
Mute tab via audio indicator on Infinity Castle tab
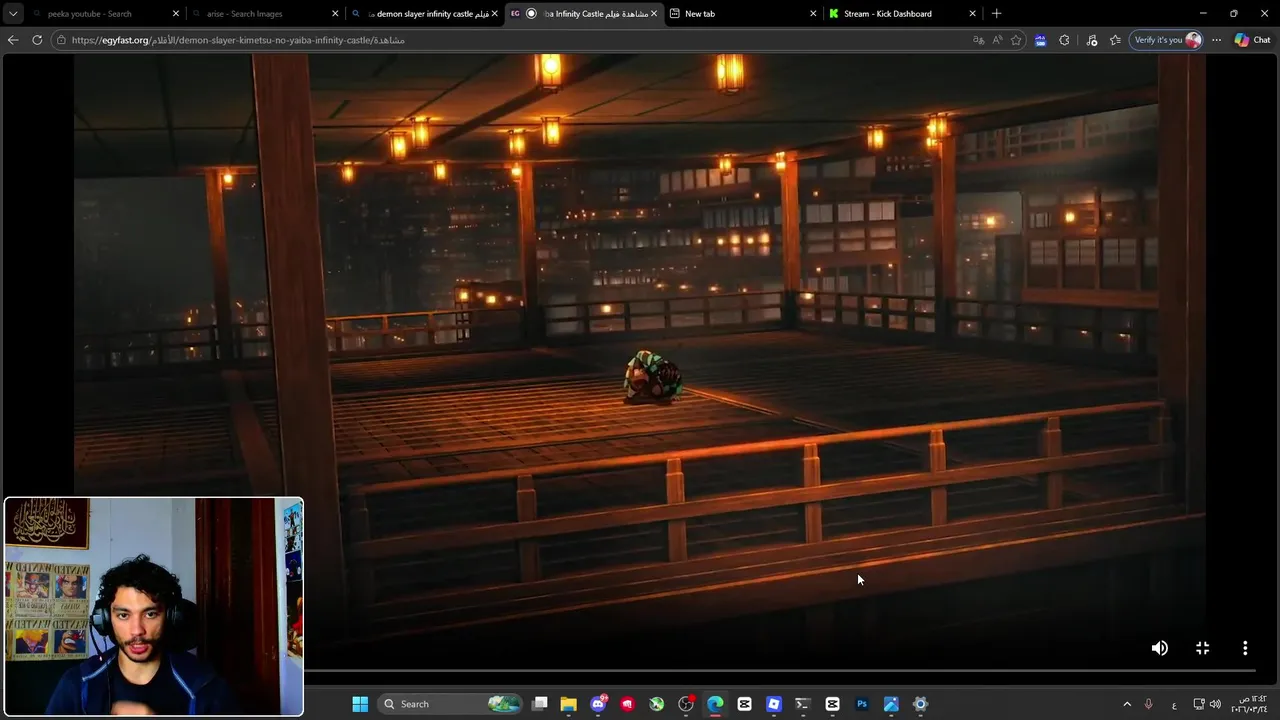531,14
